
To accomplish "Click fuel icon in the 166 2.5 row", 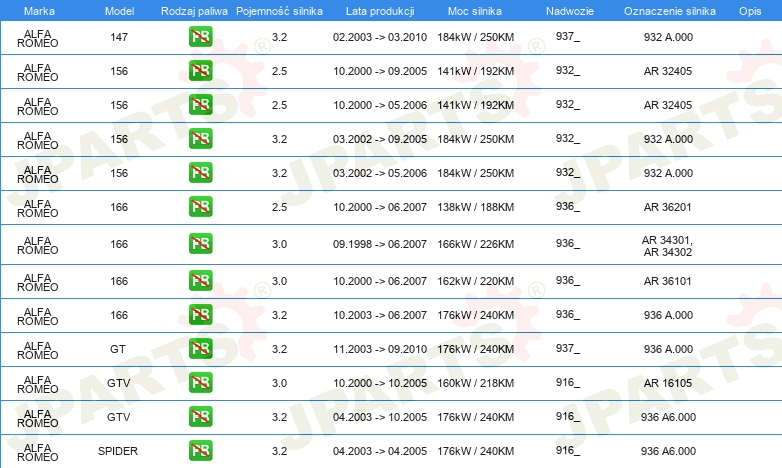I will click(x=200, y=207).
